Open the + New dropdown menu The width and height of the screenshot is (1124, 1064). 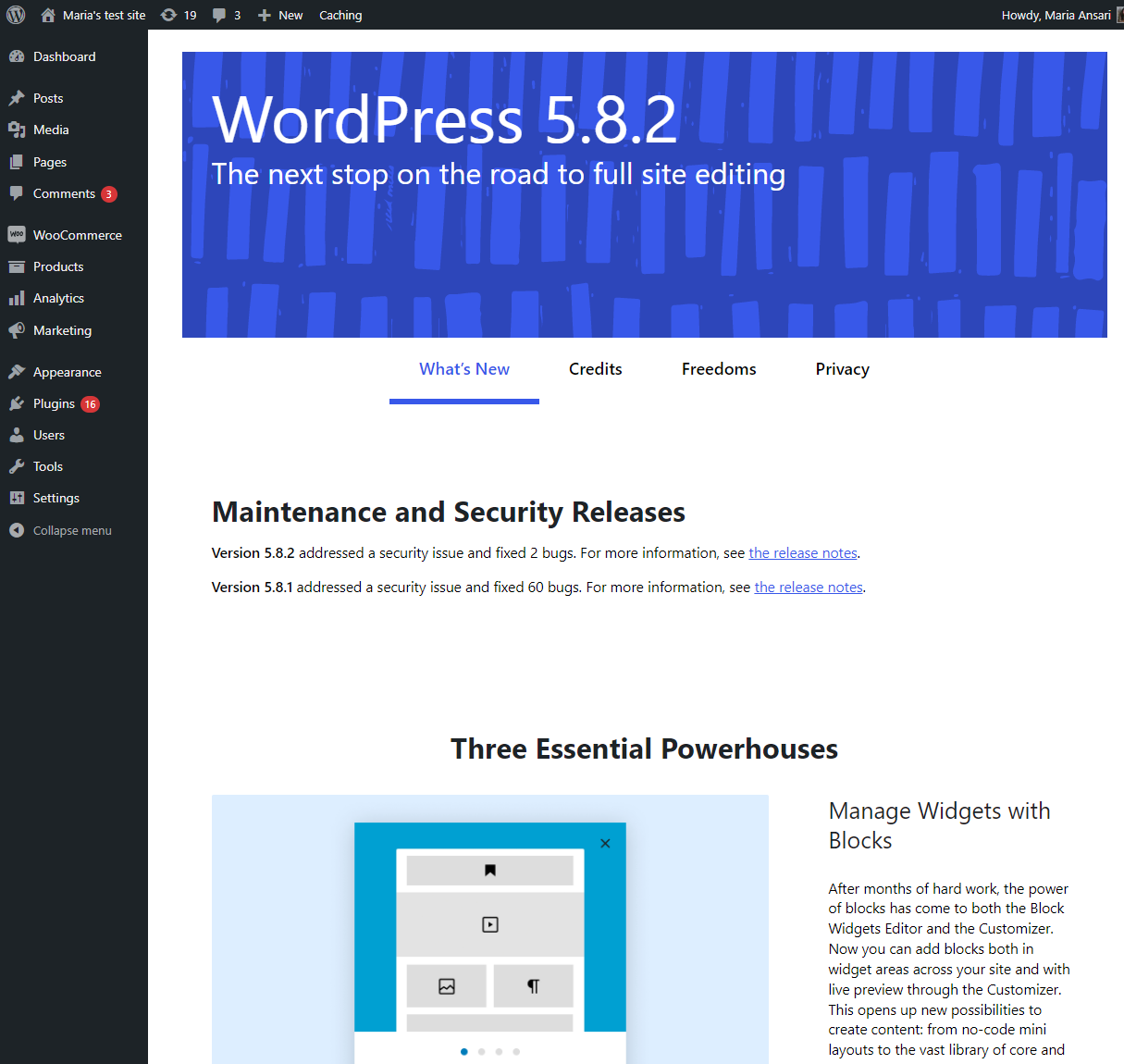[x=279, y=15]
